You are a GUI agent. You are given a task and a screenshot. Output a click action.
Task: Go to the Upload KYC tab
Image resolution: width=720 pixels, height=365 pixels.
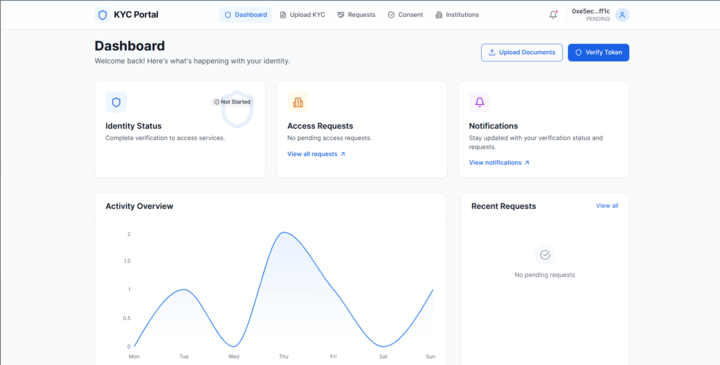[303, 15]
